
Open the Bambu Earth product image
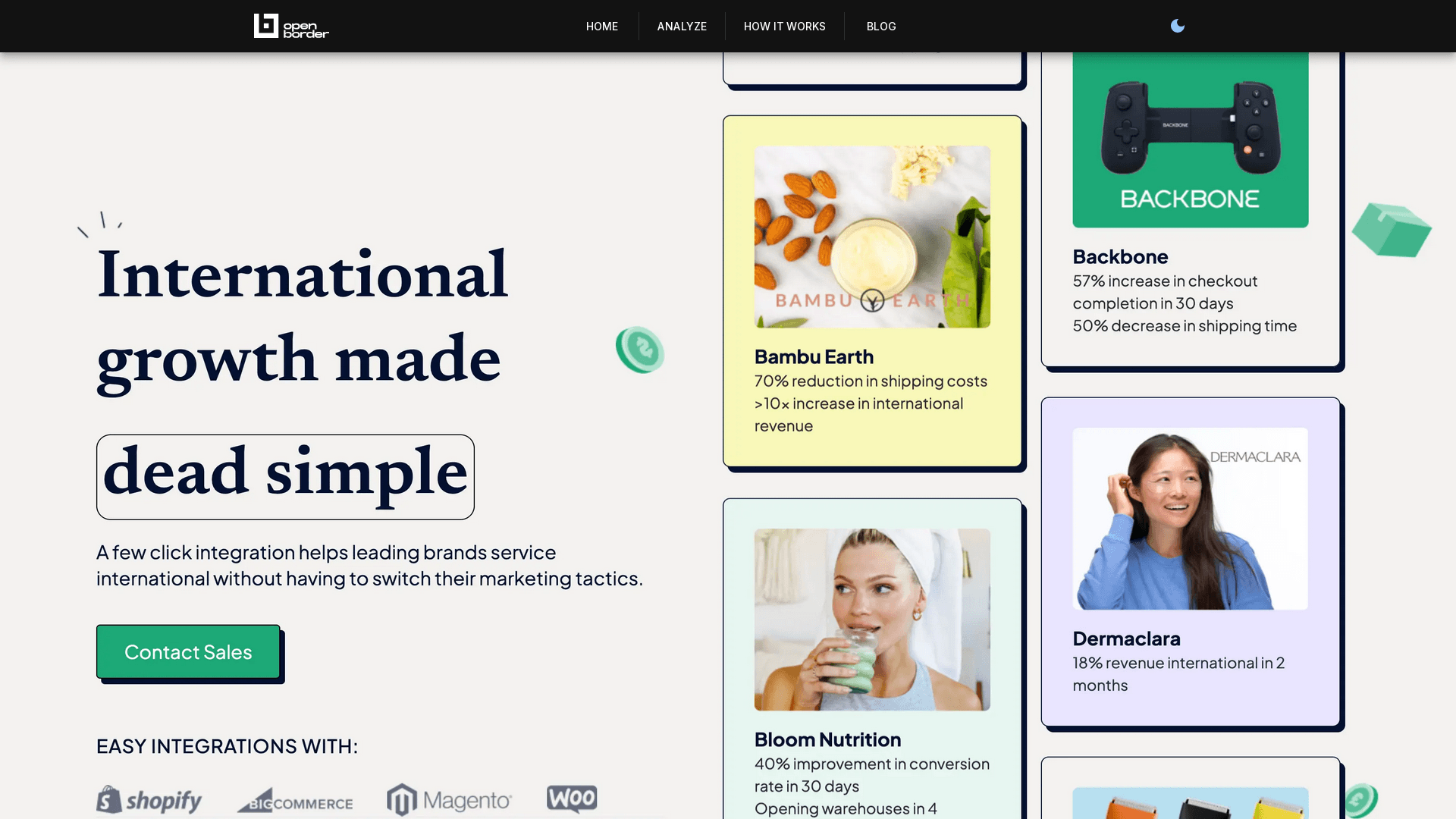pyautogui.click(x=872, y=237)
